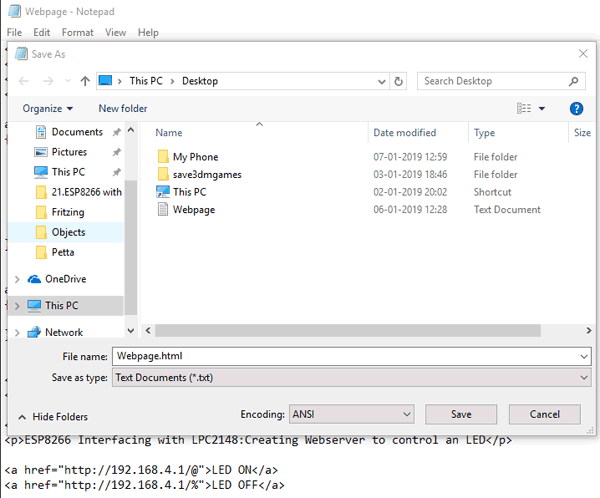
Task: Click the pin icon beside Pictures
Action: click(x=116, y=152)
